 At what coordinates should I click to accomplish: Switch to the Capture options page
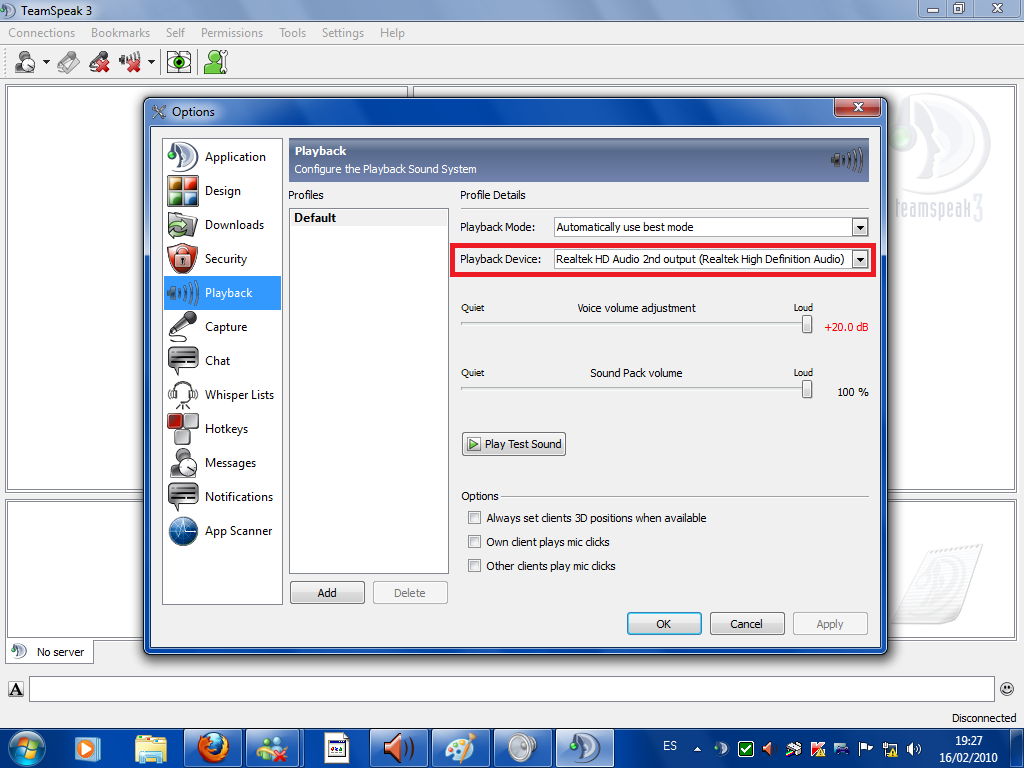click(222, 327)
